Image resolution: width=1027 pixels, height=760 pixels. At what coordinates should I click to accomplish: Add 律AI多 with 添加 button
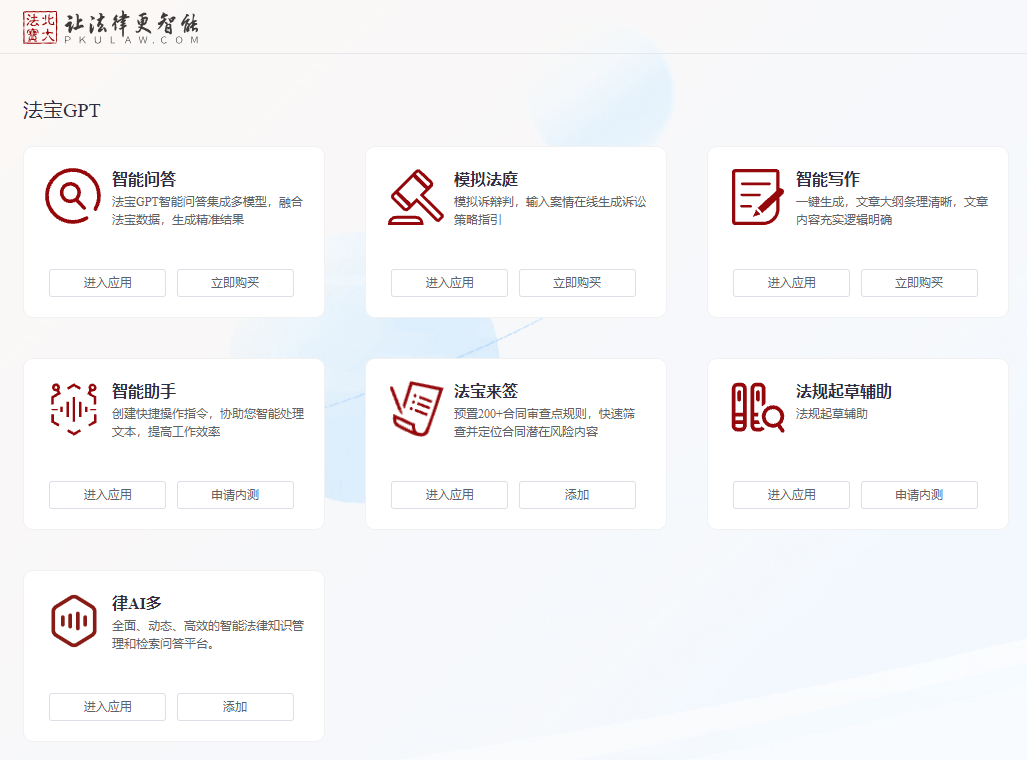tap(235, 707)
